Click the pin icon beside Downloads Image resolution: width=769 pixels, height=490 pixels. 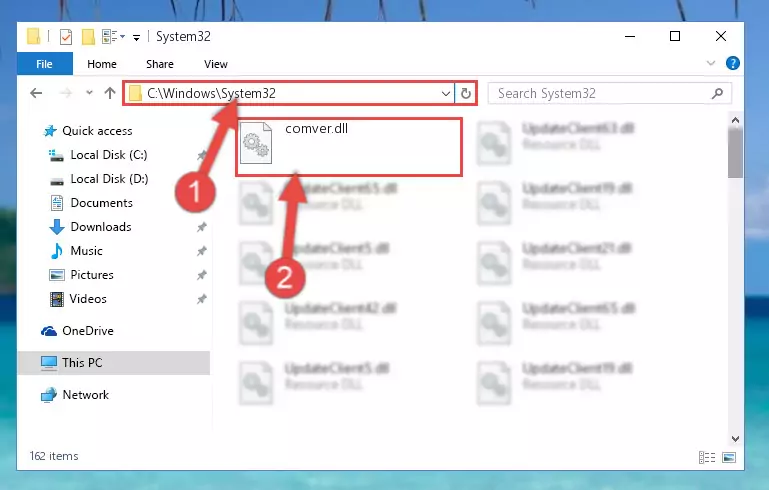(x=202, y=227)
